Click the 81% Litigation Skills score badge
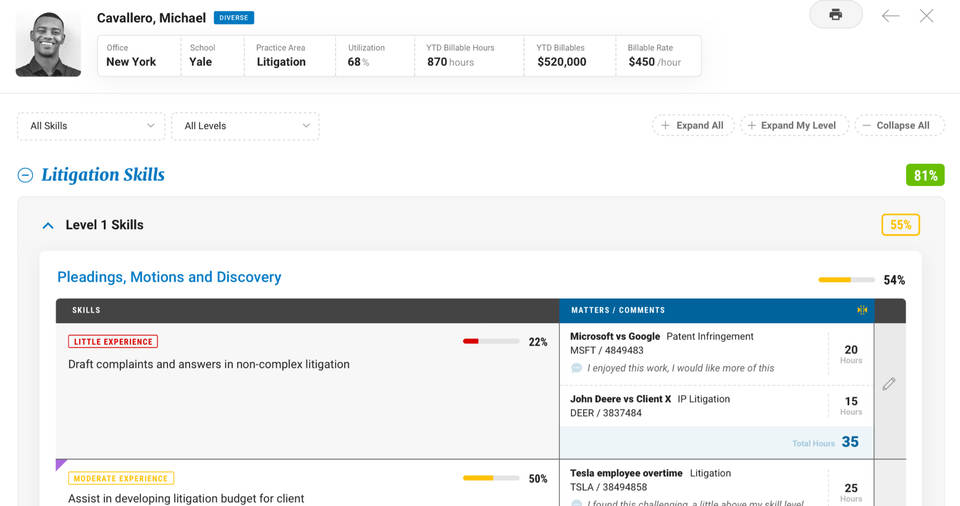 coord(924,176)
